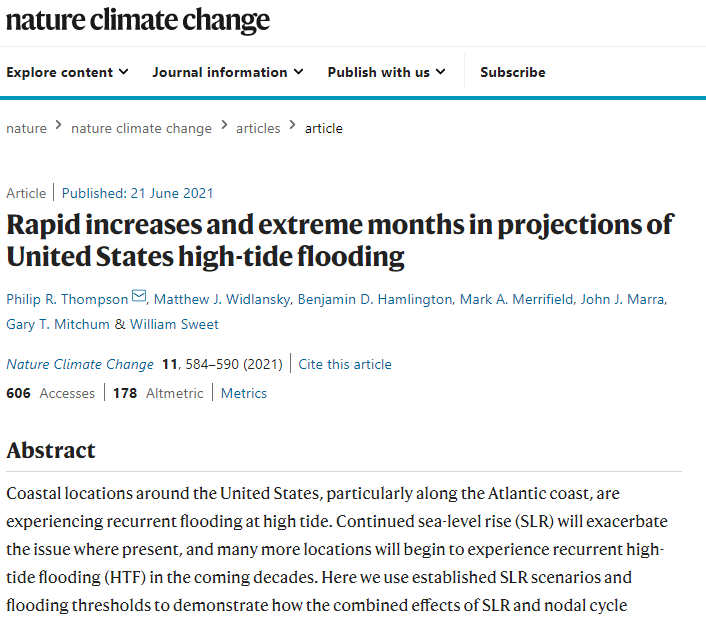Click the italic Nature Climate Change journal link
Screen dimensions: 706x621
pyautogui.click(x=80, y=364)
